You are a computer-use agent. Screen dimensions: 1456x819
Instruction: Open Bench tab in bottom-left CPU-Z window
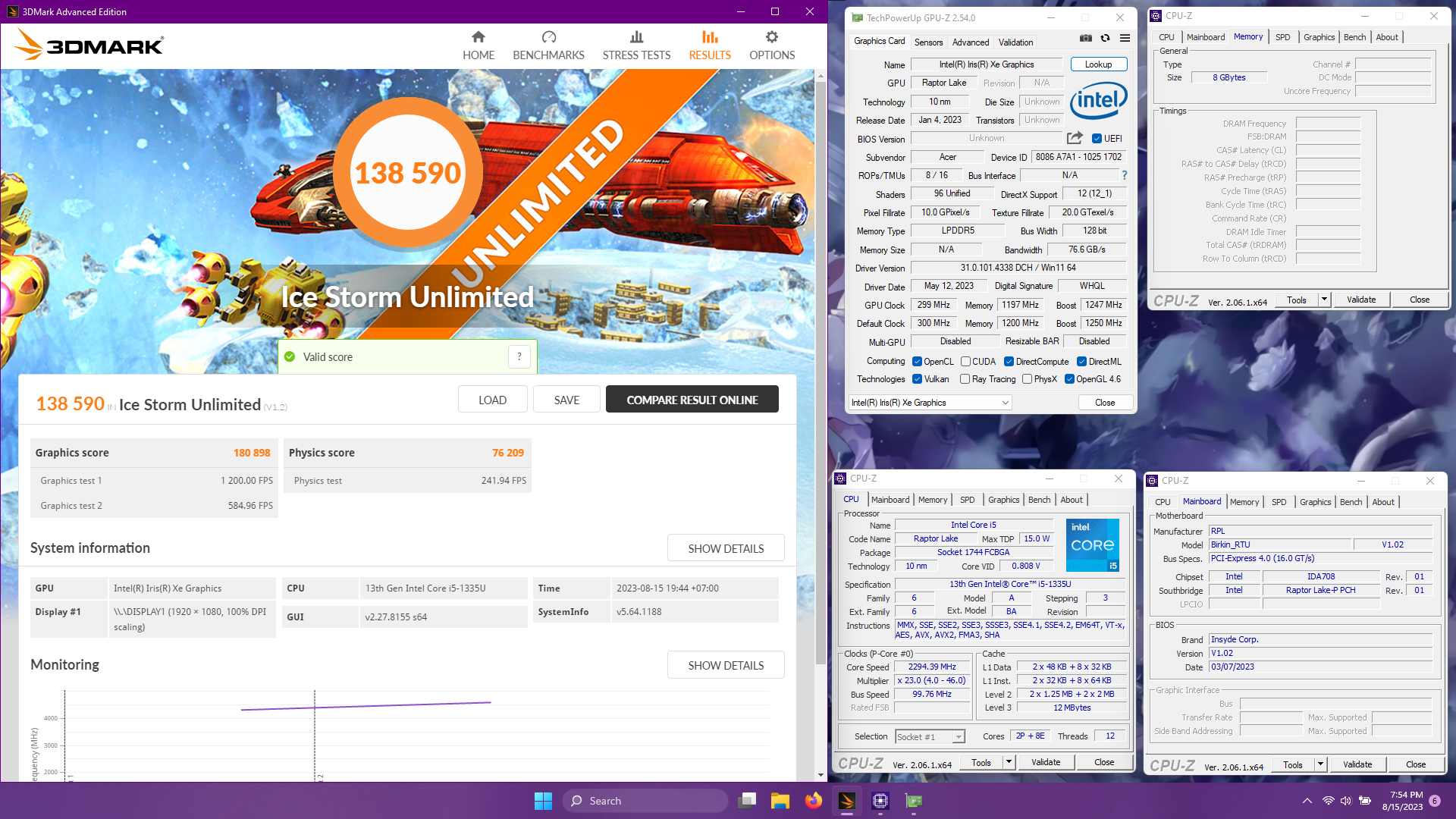(1039, 500)
